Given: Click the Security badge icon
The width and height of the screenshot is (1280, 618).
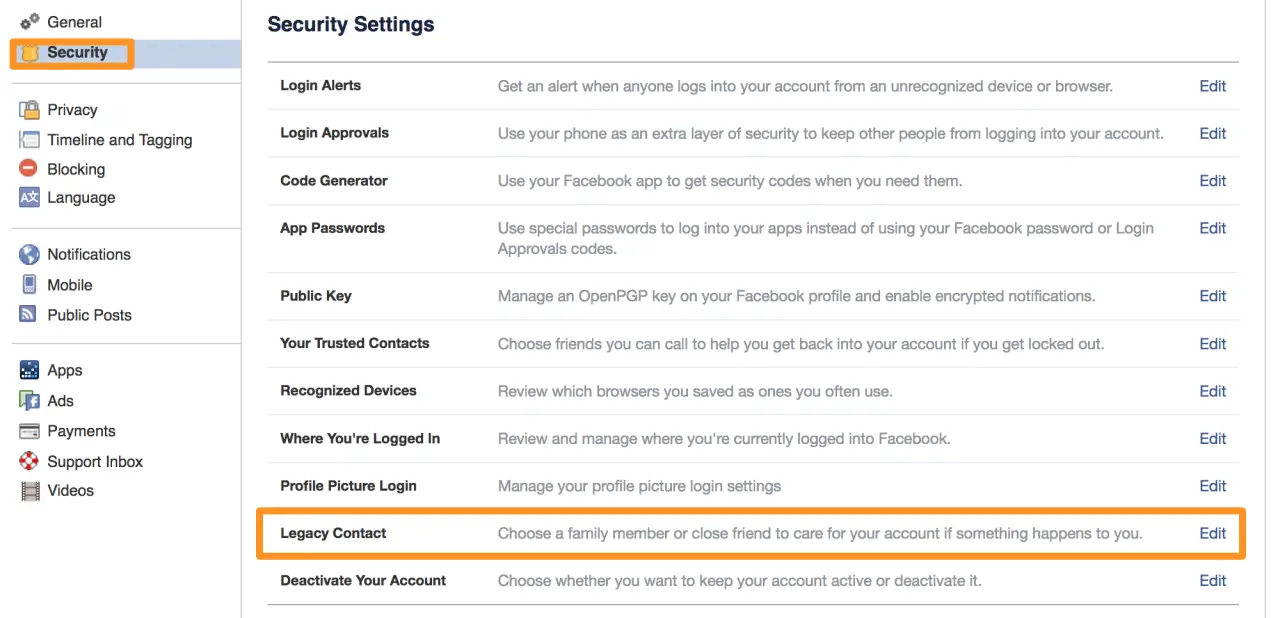Looking at the screenshot, I should [x=30, y=53].
